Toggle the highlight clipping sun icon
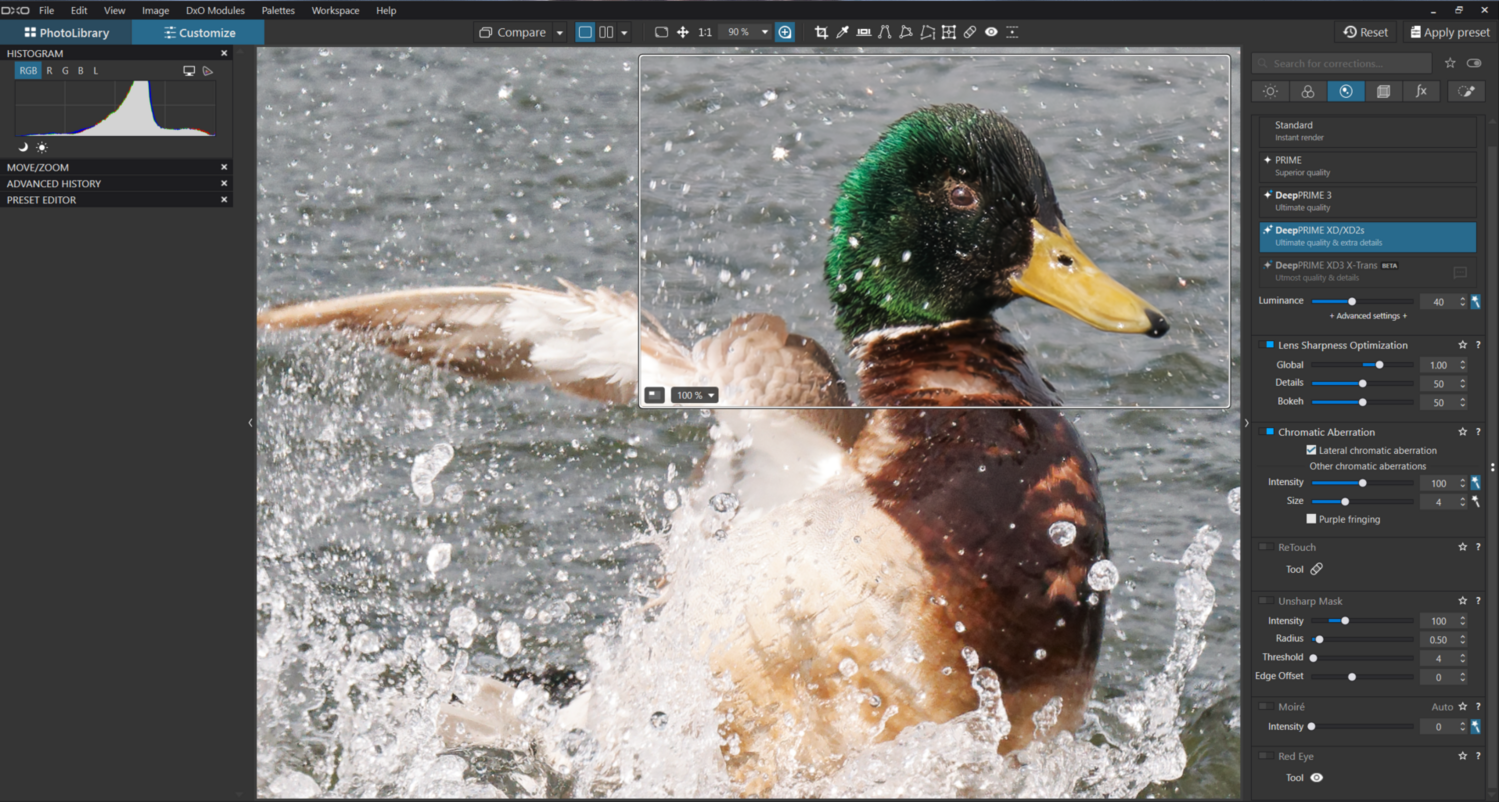Viewport: 1499px width, 802px height. tap(42, 147)
